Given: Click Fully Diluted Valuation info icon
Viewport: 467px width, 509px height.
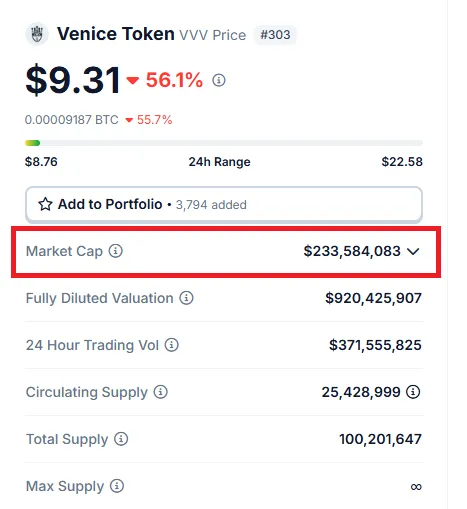Looking at the screenshot, I should (x=186, y=298).
